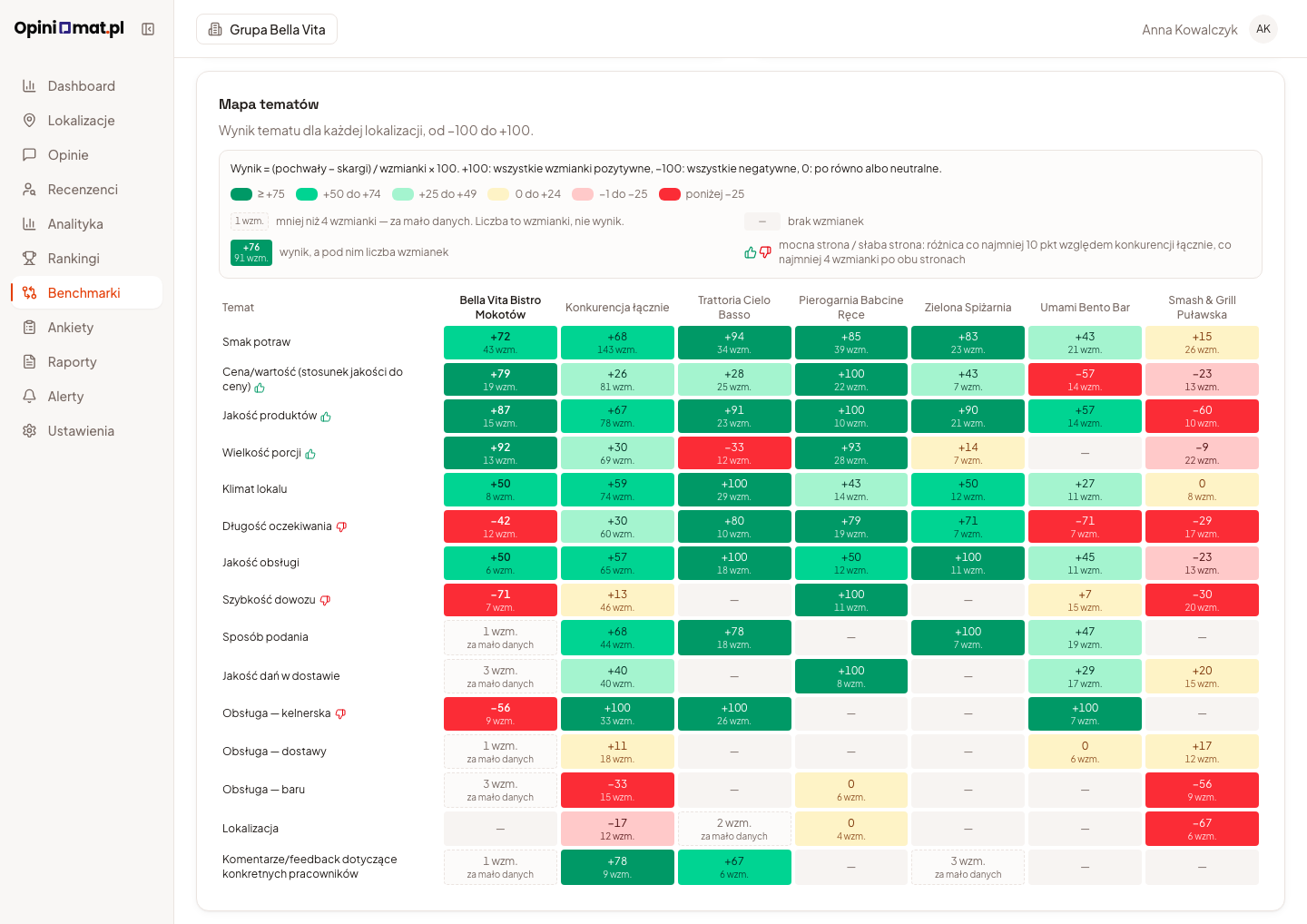
Task: Click the red poniżej −25 legend swatch
Action: click(x=670, y=194)
